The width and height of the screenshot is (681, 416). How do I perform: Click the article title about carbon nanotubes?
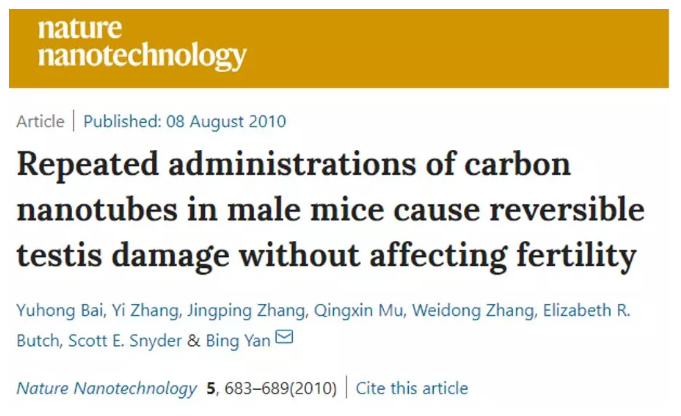[330, 210]
